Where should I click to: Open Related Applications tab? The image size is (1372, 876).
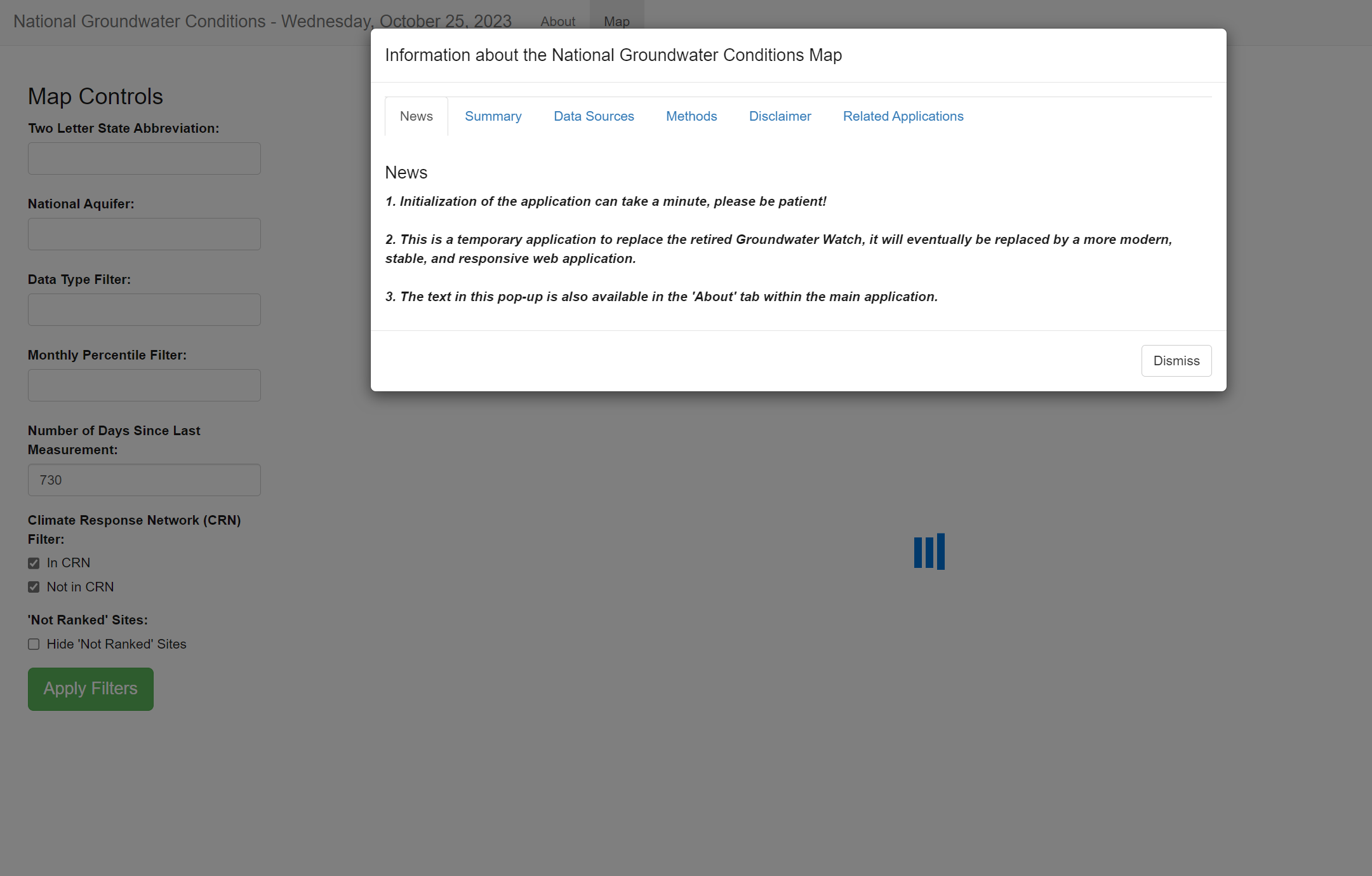point(903,116)
